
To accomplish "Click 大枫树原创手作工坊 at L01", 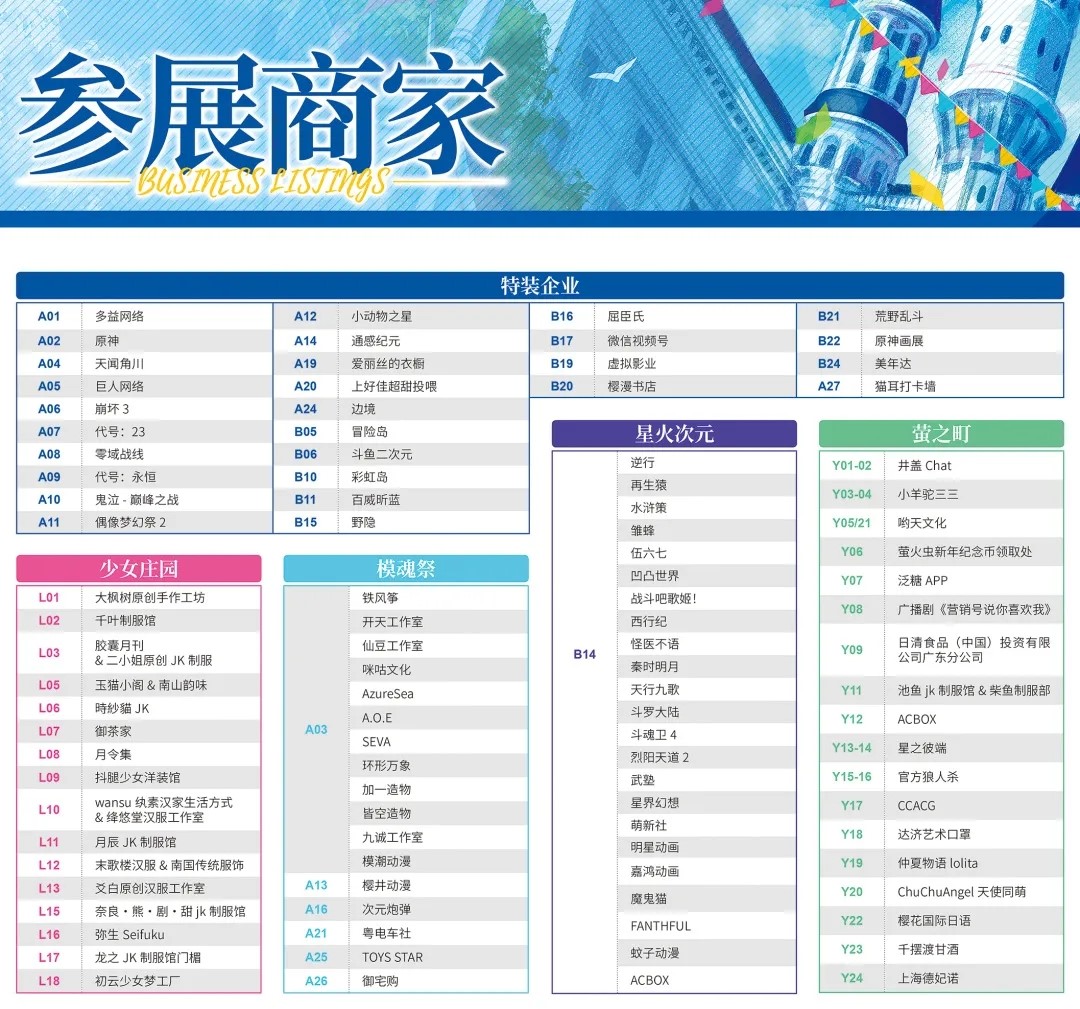I will point(150,598).
